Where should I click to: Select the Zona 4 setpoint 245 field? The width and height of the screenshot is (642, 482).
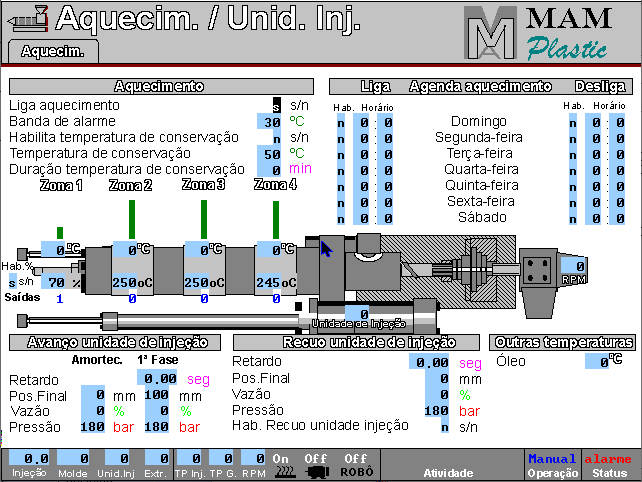tap(269, 282)
